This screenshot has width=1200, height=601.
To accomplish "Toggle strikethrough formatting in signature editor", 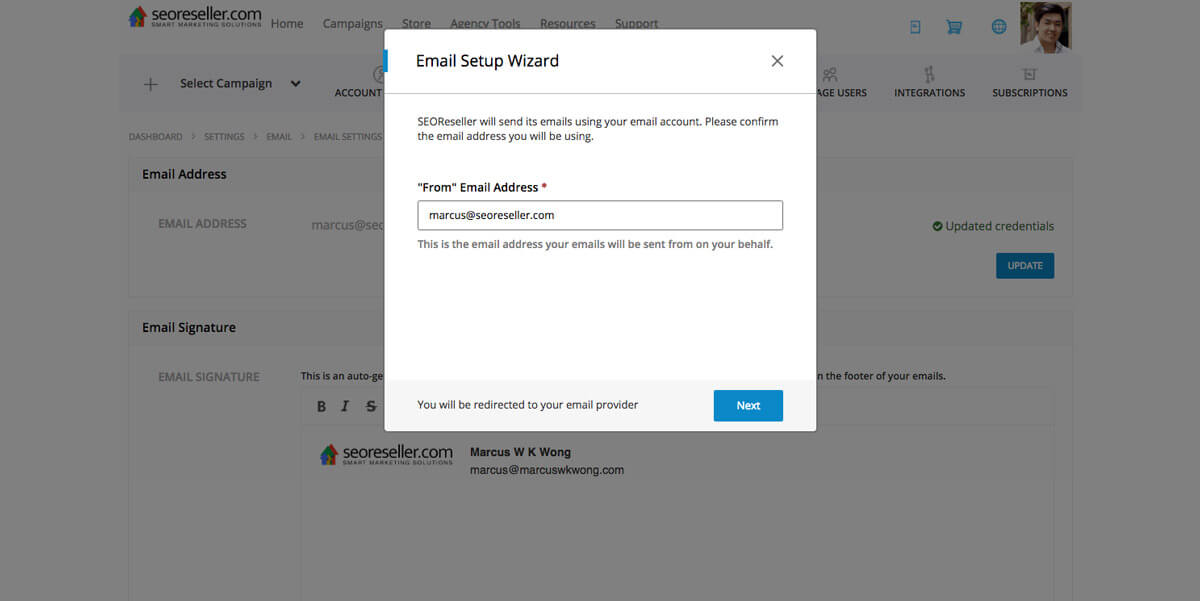I will (x=369, y=406).
